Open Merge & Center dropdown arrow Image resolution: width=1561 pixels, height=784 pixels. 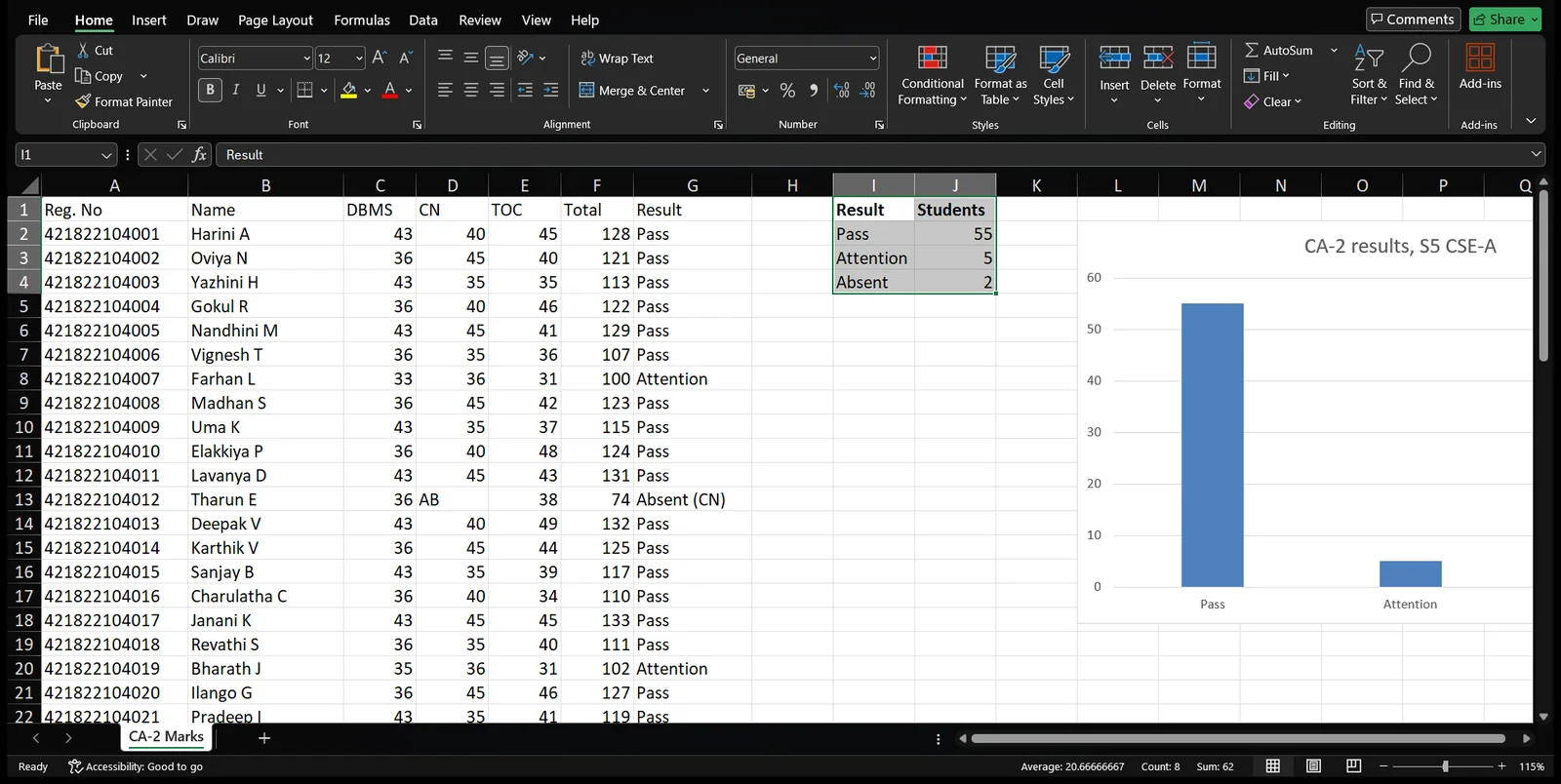(x=705, y=91)
